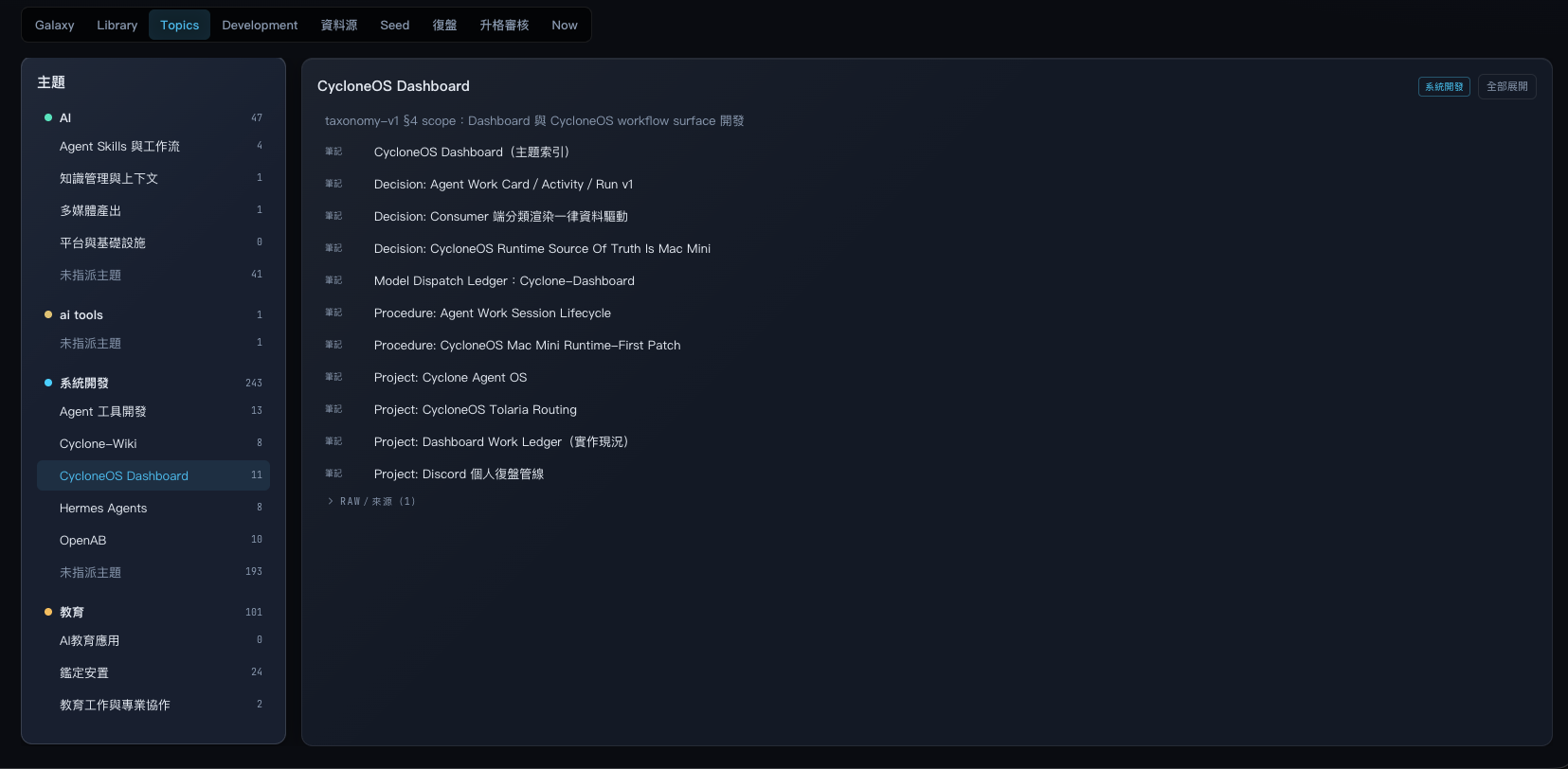Click the taxonomy-v1 §4 scope description
This screenshot has height=769, width=1568.
click(534, 121)
